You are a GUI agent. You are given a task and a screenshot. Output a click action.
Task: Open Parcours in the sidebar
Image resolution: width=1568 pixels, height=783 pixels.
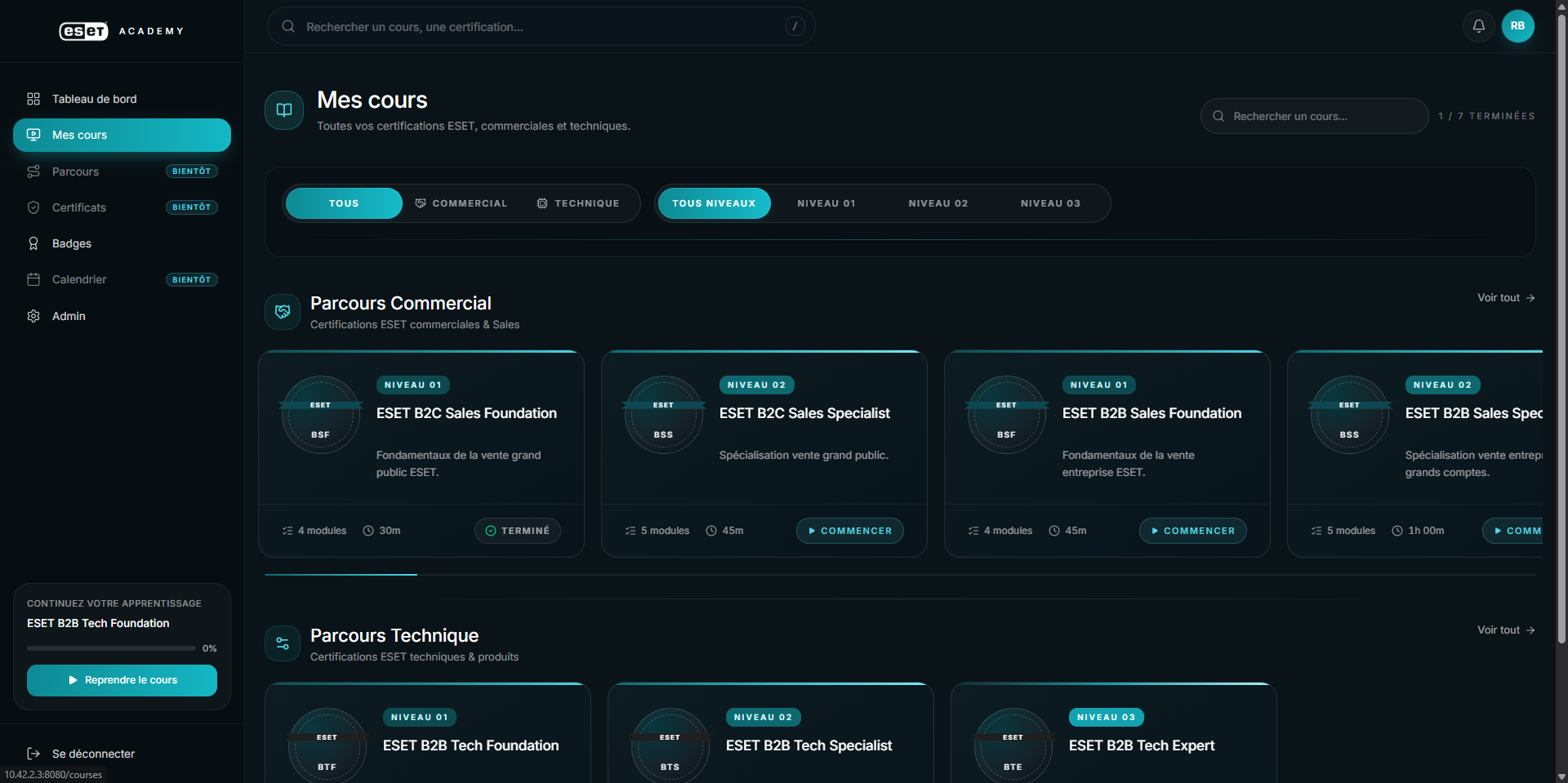(x=122, y=171)
